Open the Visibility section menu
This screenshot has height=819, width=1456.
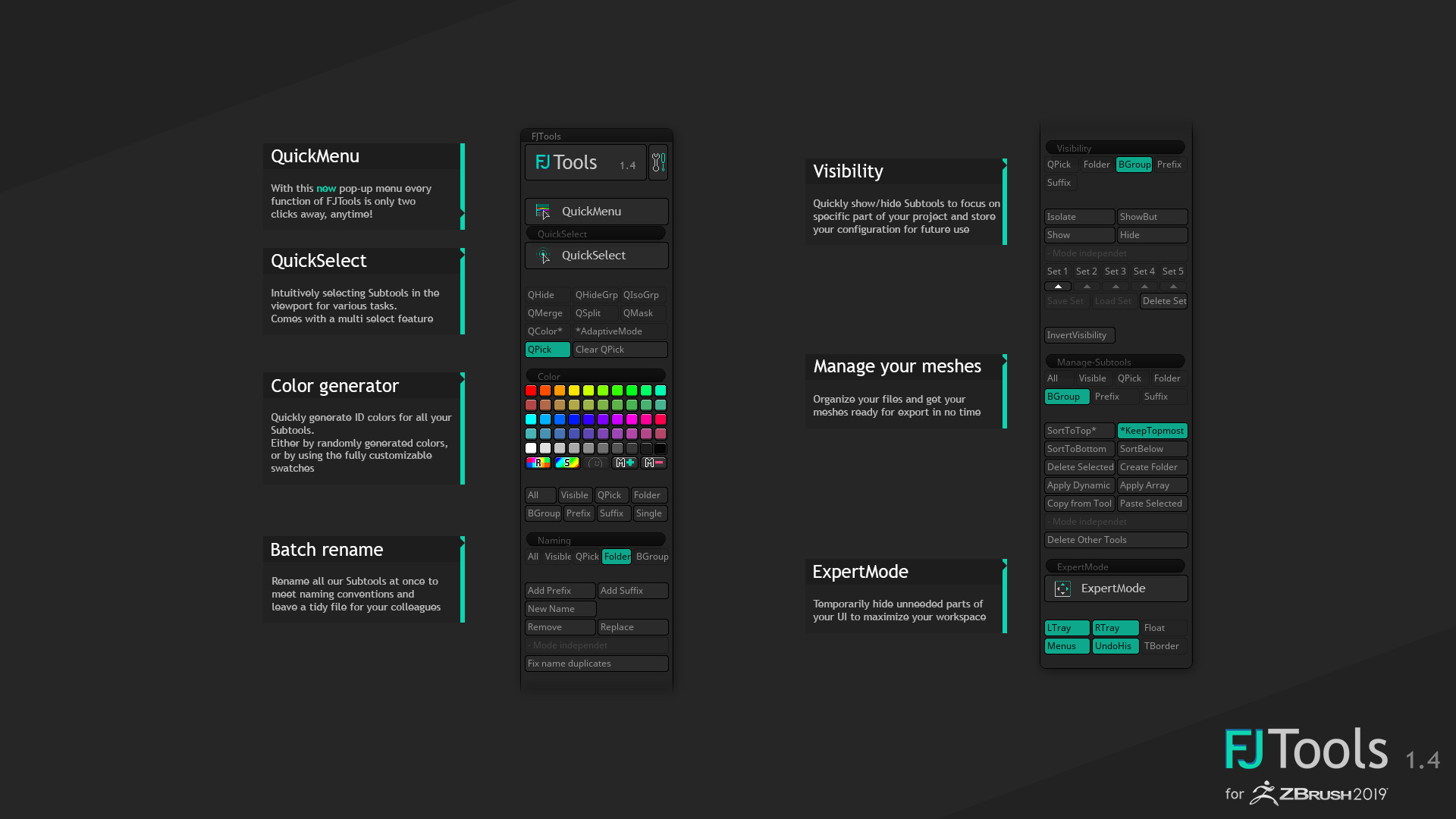[x=1114, y=147]
